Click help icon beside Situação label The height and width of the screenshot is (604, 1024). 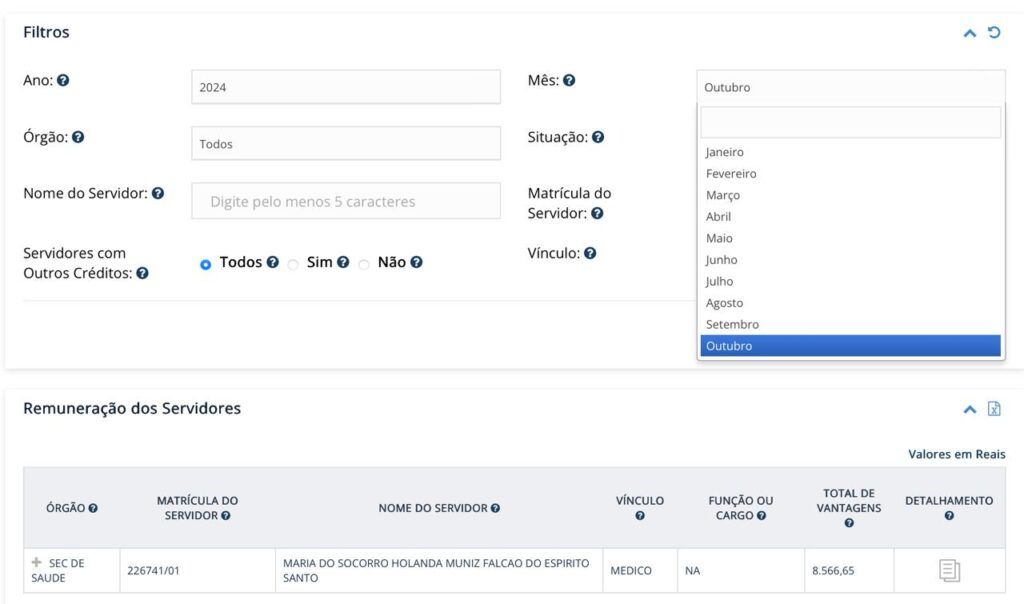597,137
